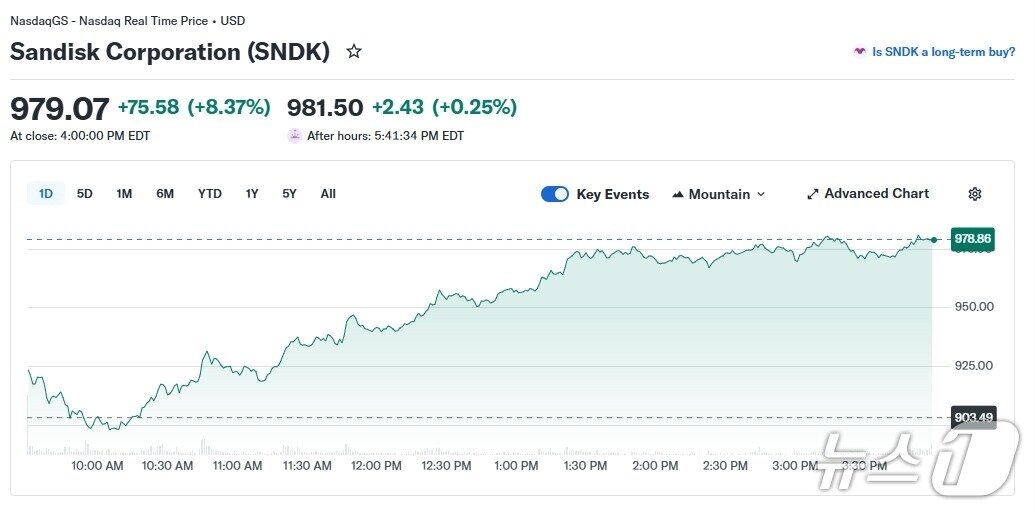Select the 1M chart range

point(124,194)
